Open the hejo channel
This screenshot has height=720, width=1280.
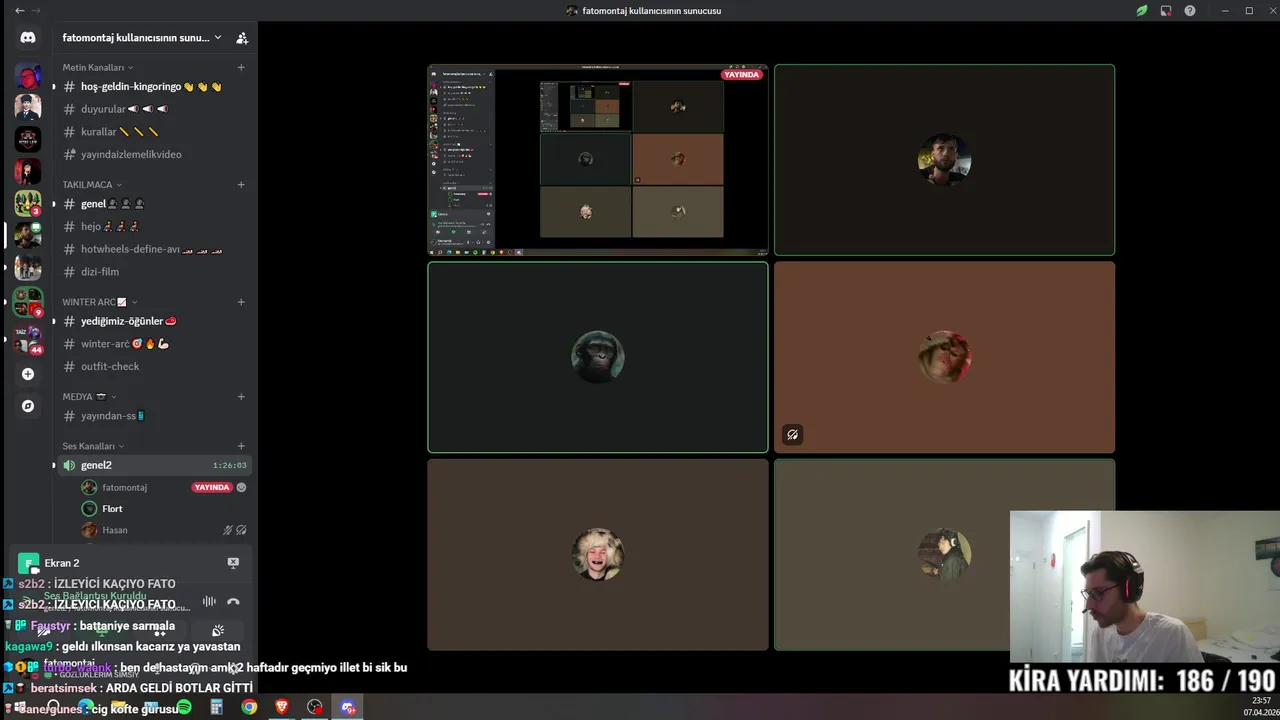tap(154, 227)
